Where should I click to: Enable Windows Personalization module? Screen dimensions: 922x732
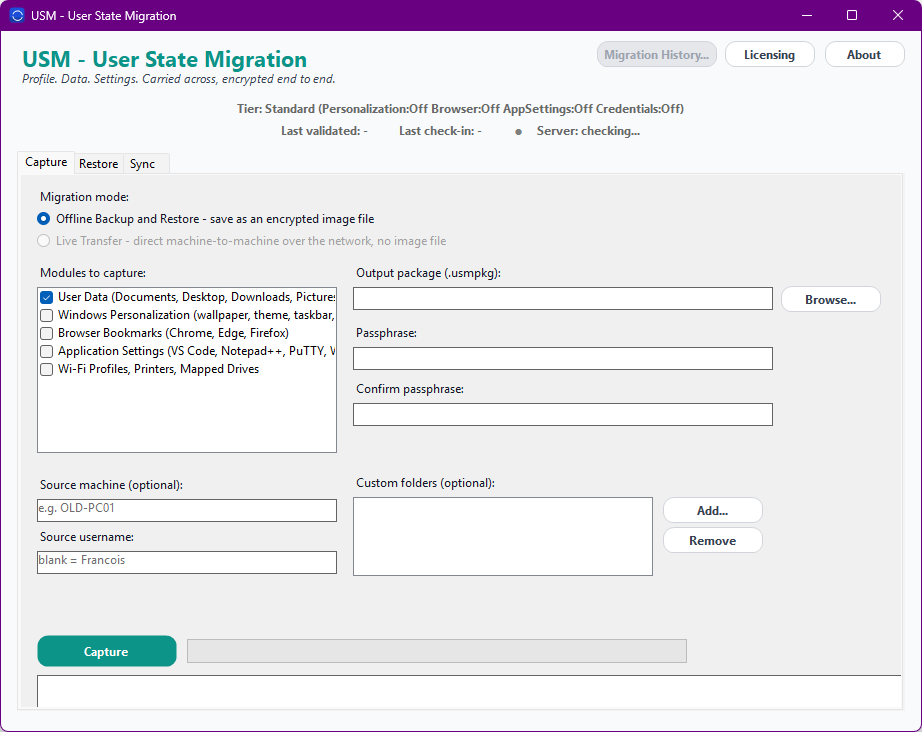click(x=46, y=316)
